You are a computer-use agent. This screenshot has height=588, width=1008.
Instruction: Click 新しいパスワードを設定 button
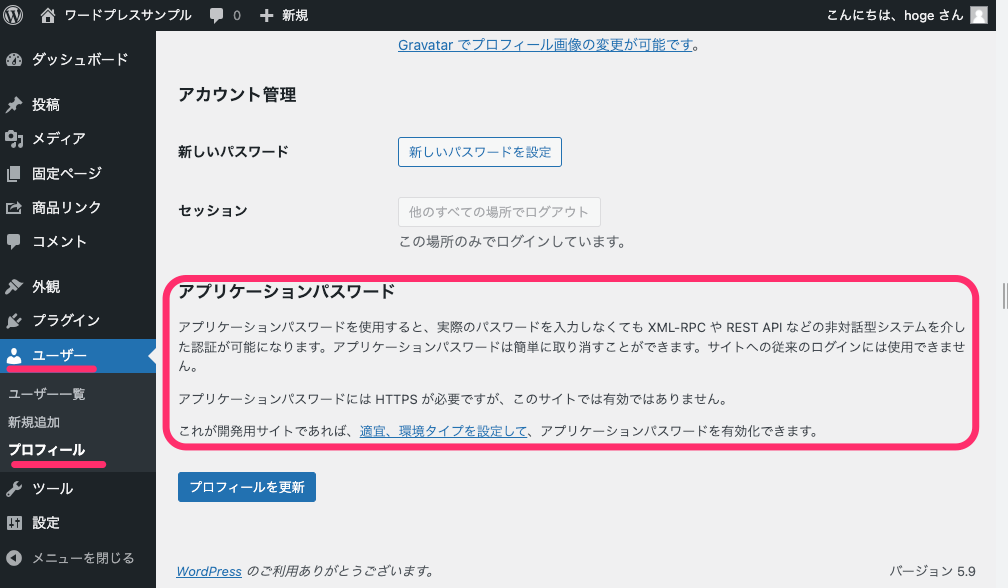coord(480,152)
